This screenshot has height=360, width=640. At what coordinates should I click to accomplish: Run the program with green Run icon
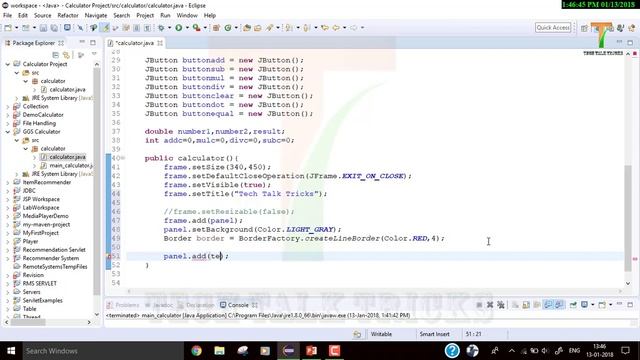click(178, 28)
